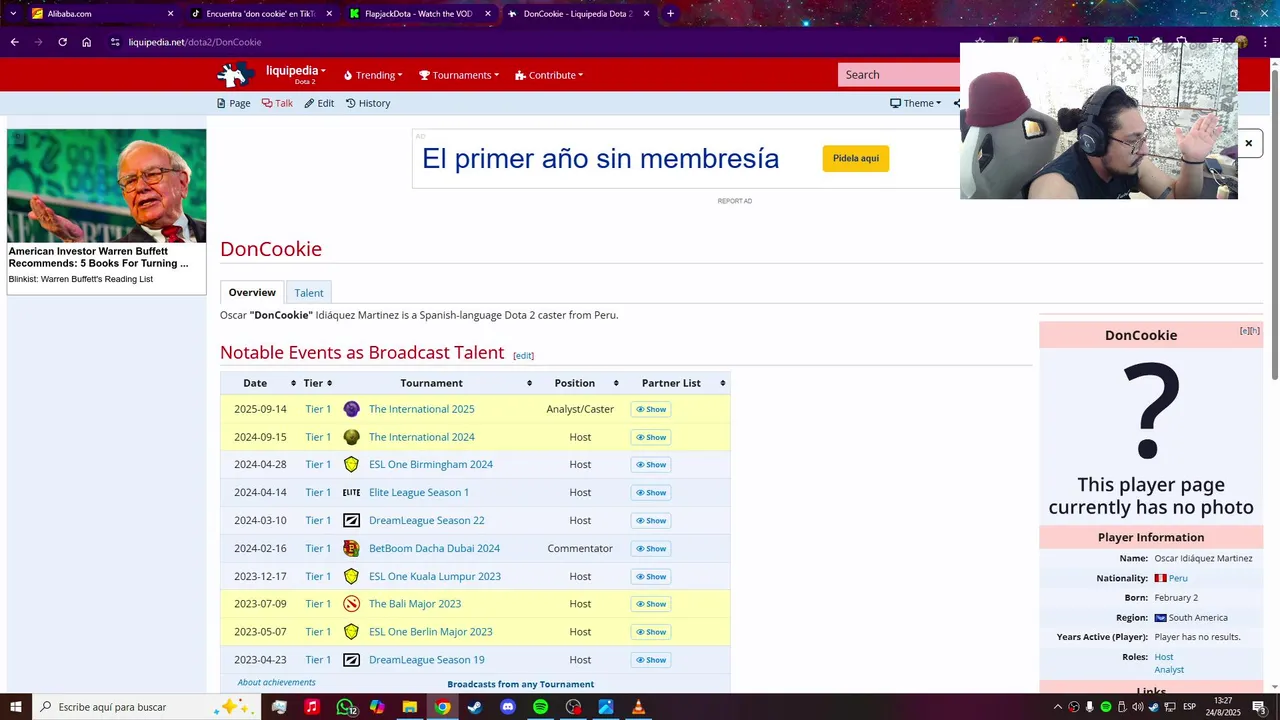Screen dimensions: 1280x720
Task: Click the Elite League Season 1 logo
Action: [x=351, y=492]
